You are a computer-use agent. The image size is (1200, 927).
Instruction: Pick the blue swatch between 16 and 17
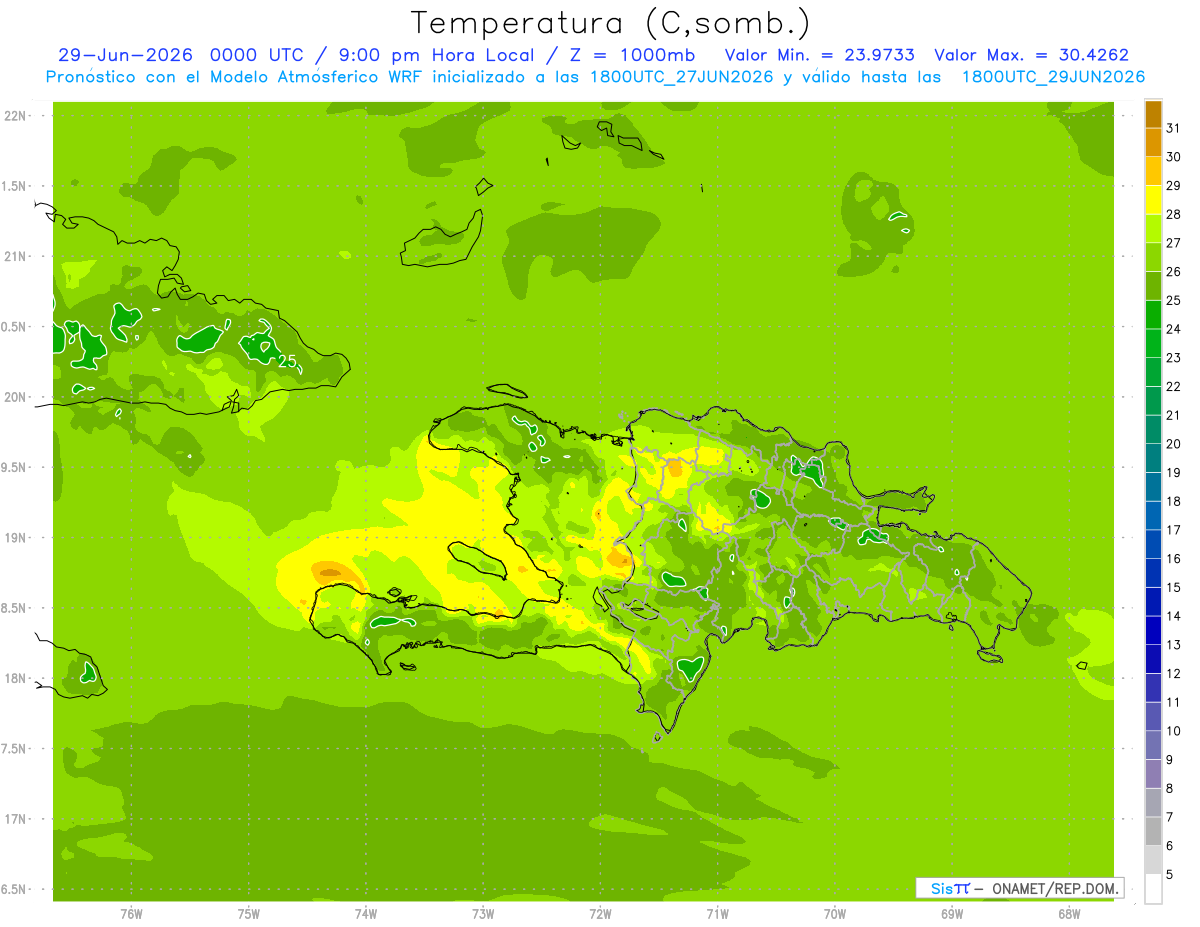pos(1153,544)
